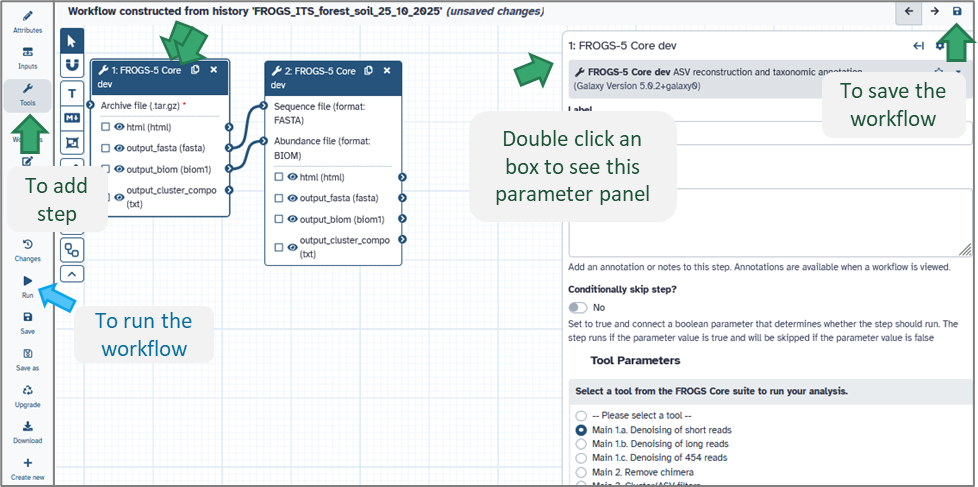Collapse the canvas toolbar with the chevron
This screenshot has height=487, width=978.
click(x=73, y=273)
